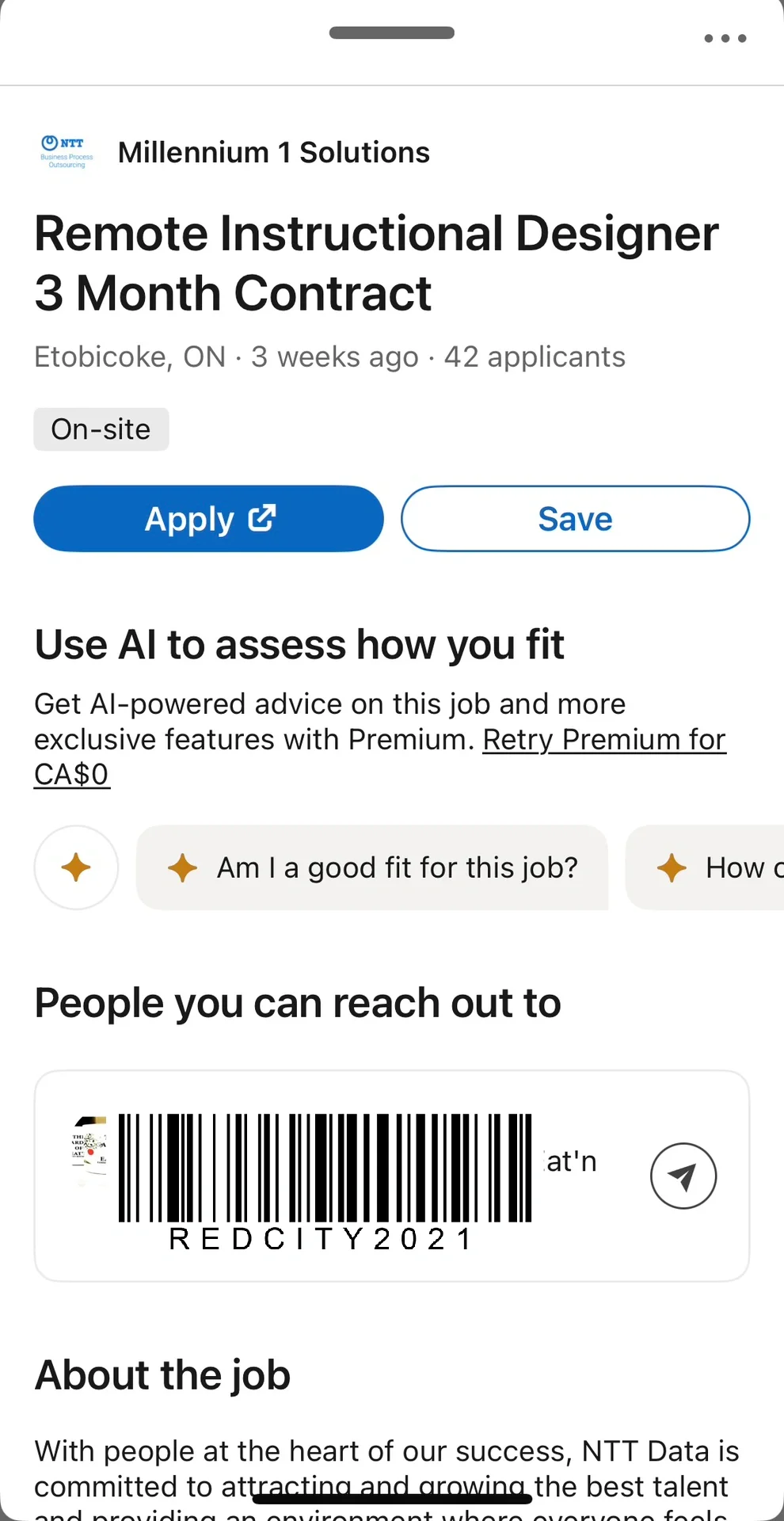Click the external link icon on Apply
784x1521 pixels.
click(262, 518)
